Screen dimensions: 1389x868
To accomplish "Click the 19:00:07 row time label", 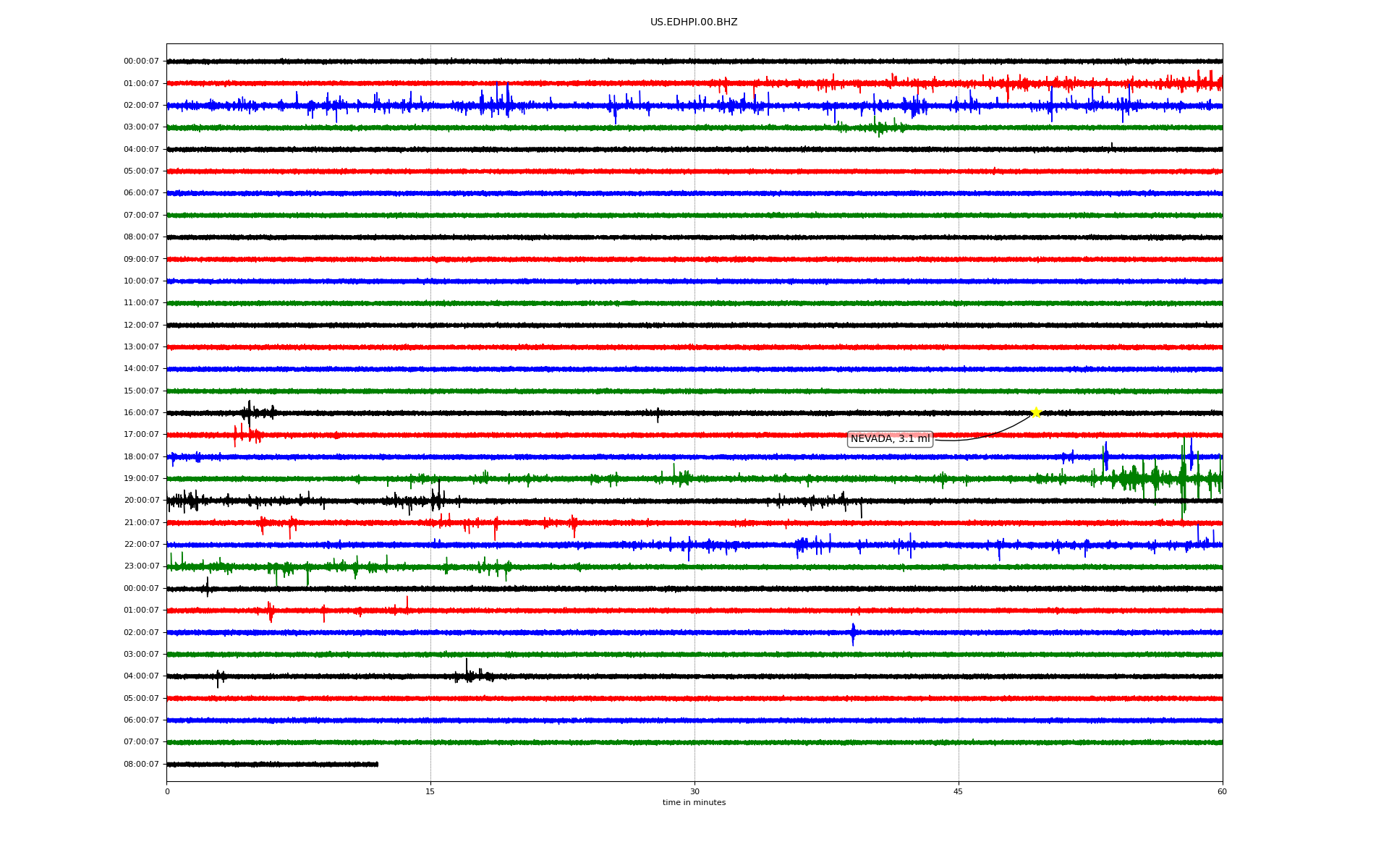I will [x=141, y=479].
